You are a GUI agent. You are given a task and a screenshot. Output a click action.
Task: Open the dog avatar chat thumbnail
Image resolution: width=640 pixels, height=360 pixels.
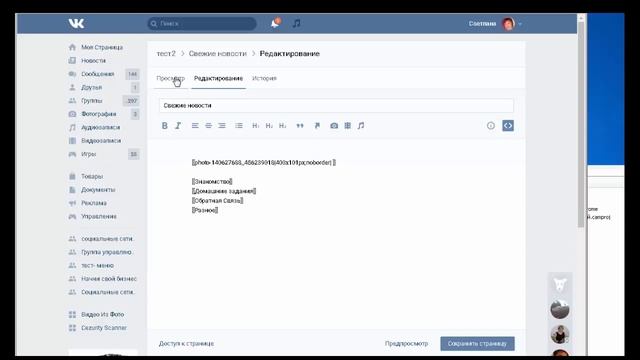click(x=560, y=284)
